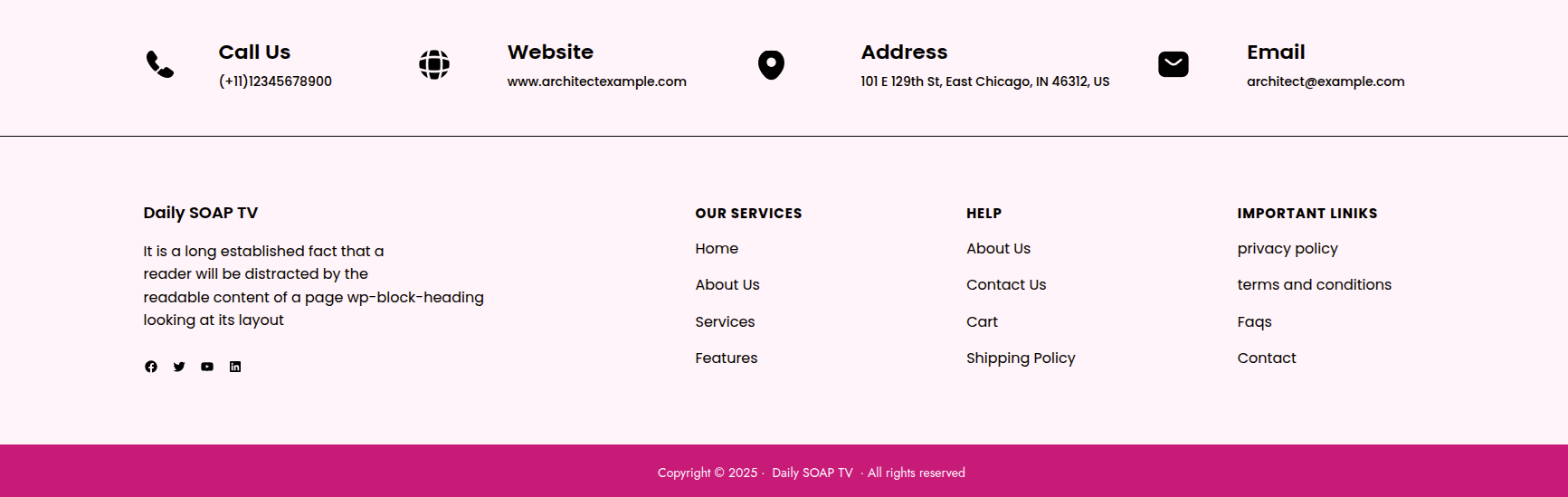
Task: Go to Home under Our Services
Action: tap(717, 249)
